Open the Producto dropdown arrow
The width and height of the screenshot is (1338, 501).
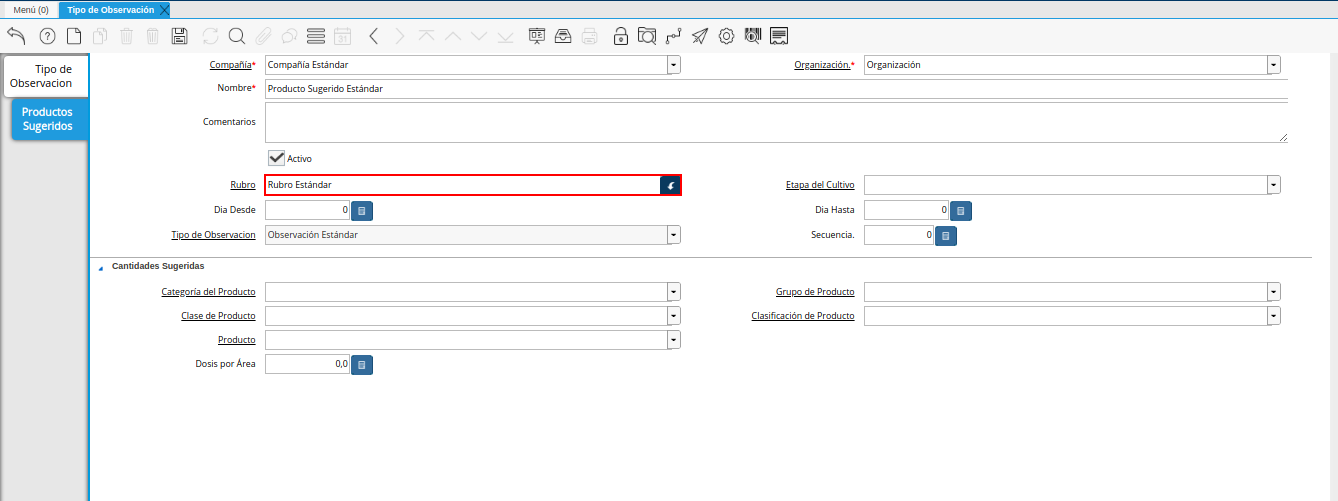tap(674, 340)
